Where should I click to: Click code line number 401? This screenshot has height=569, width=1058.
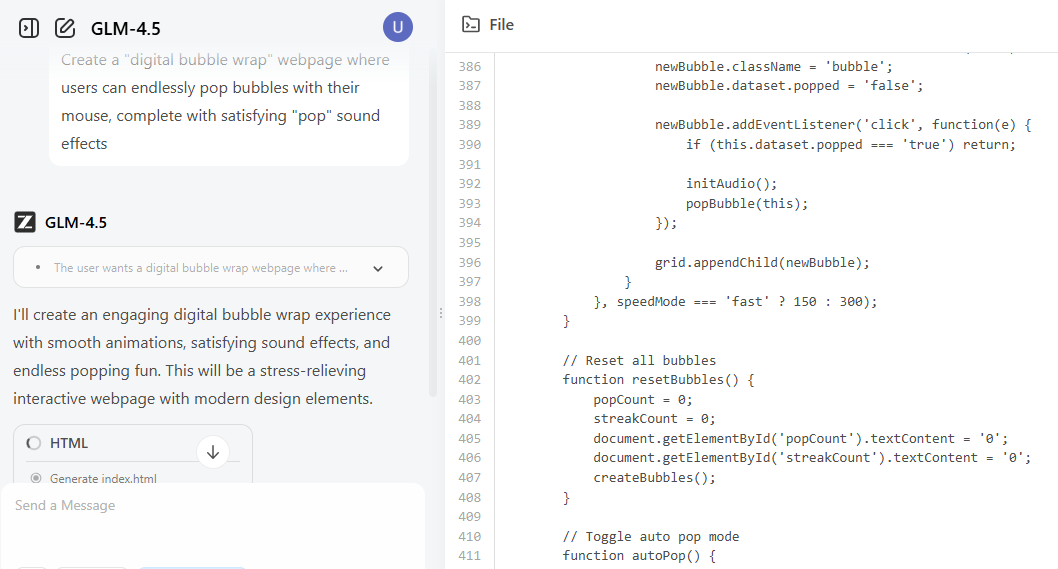(x=468, y=360)
